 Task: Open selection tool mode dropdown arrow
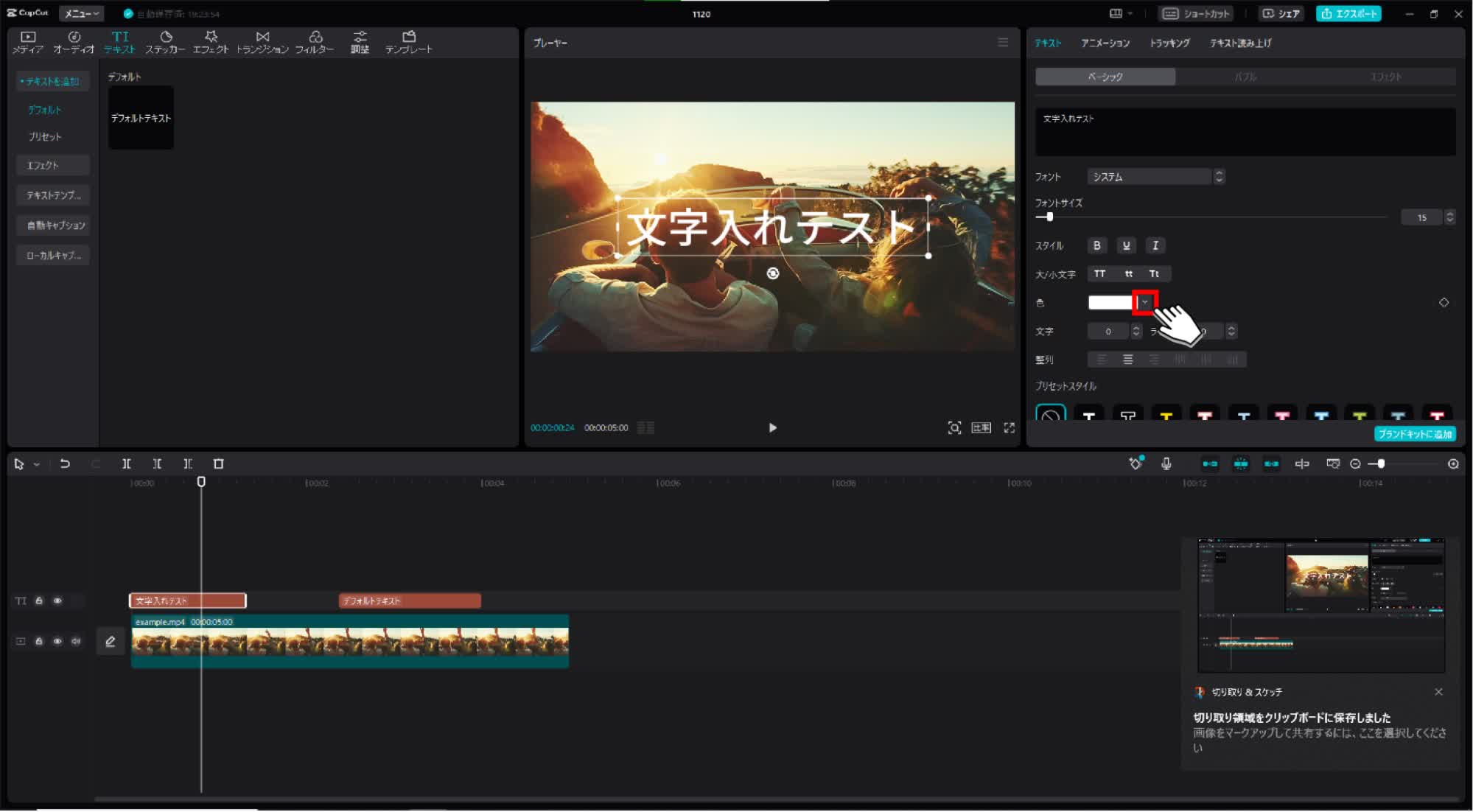click(36, 465)
